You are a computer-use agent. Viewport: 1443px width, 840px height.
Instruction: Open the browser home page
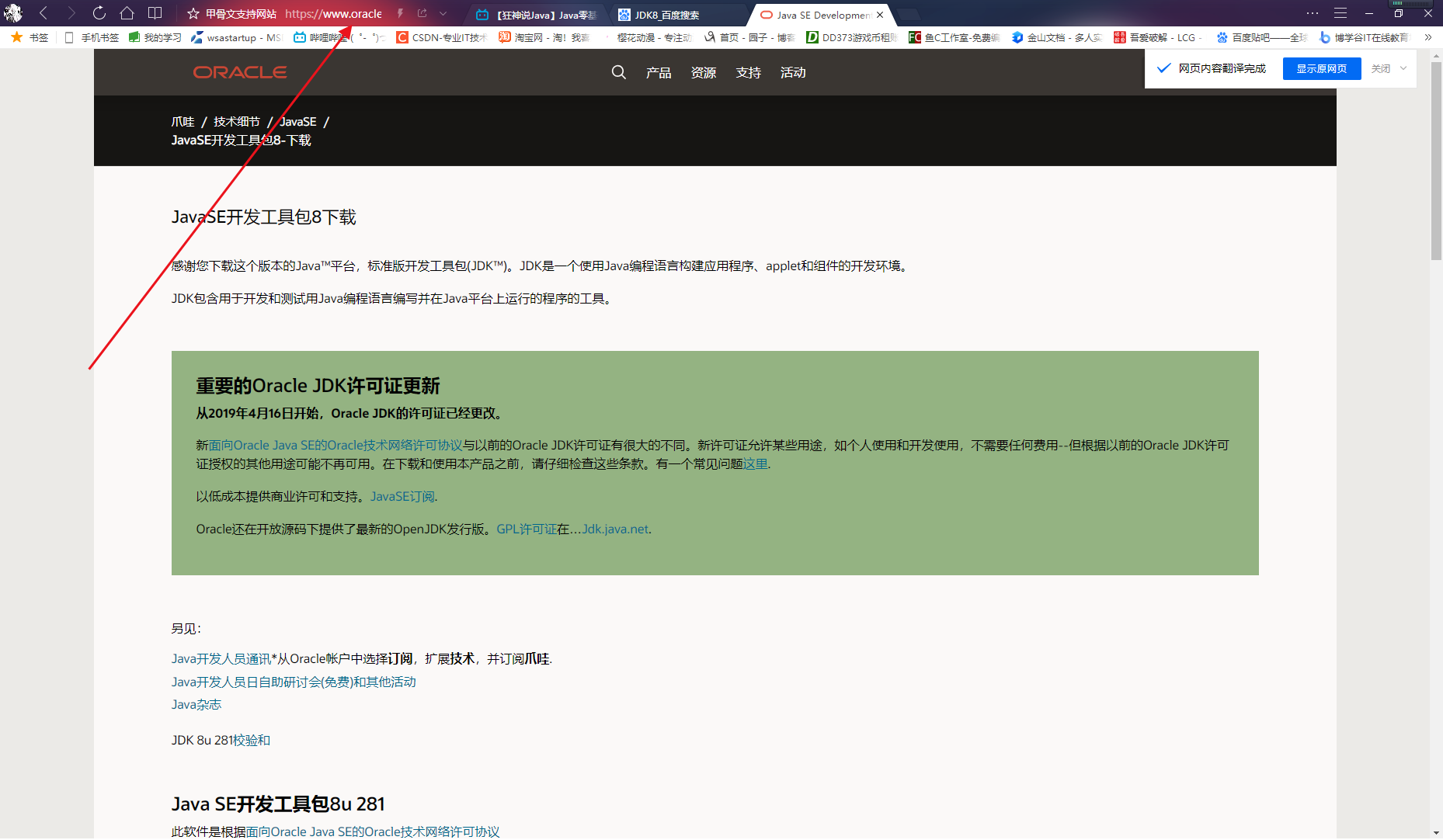click(127, 13)
